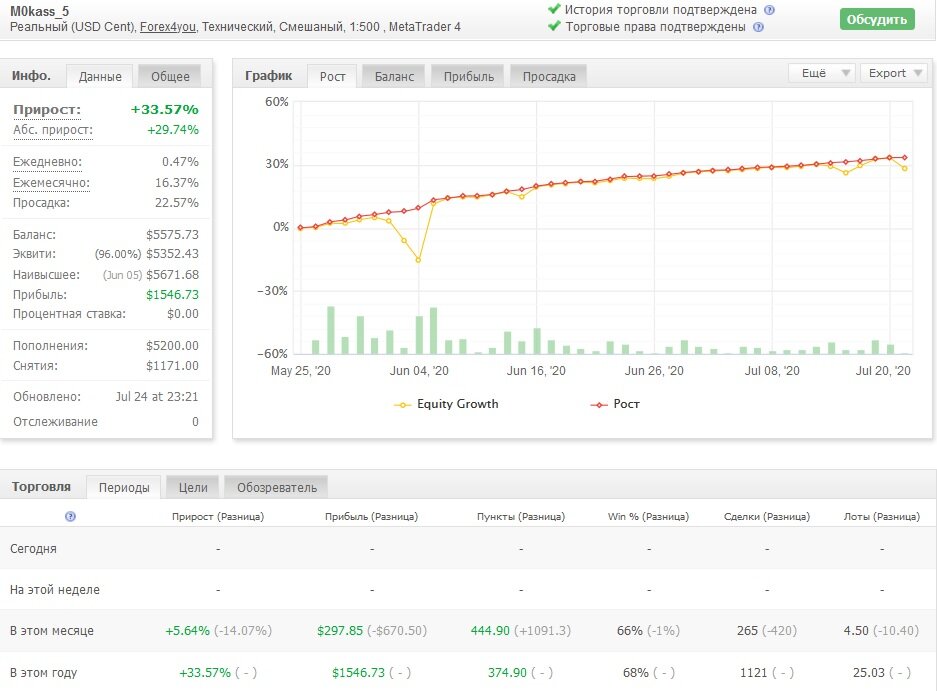Image resolution: width=937 pixels, height=691 pixels.
Task: Click the Ежедневно label
Action: click(47, 161)
